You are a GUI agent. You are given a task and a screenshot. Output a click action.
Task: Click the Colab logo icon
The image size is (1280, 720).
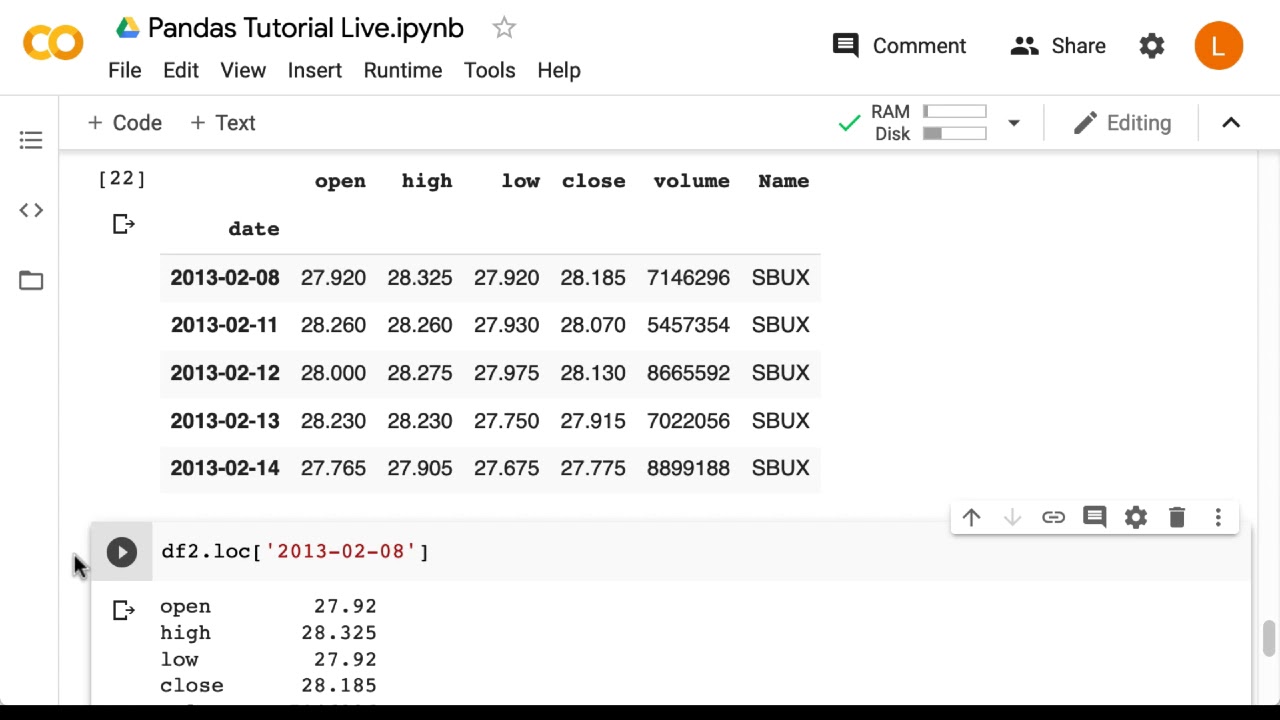click(x=53, y=44)
